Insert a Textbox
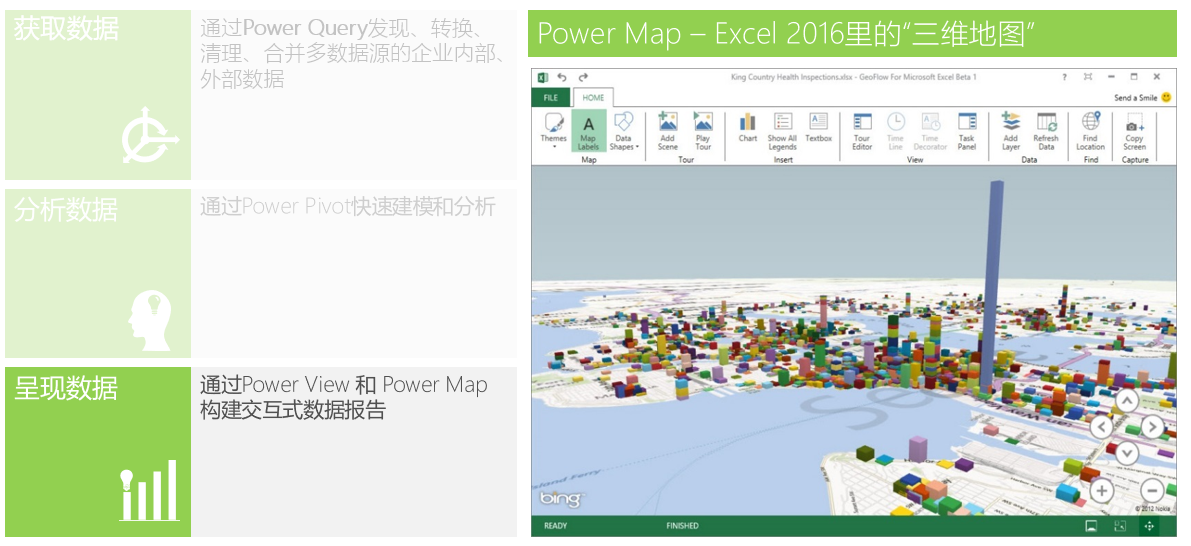The height and width of the screenshot is (546, 1191). (x=818, y=126)
